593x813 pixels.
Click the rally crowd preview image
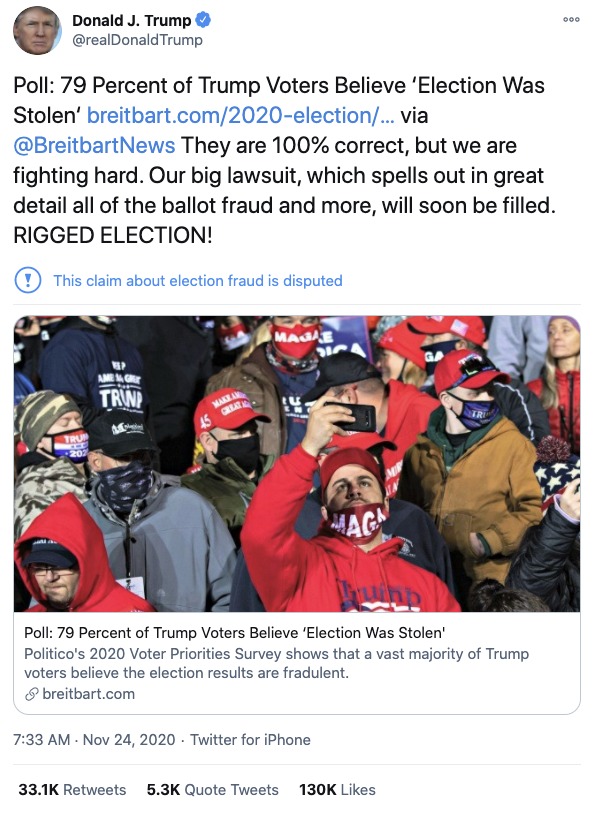point(296,465)
